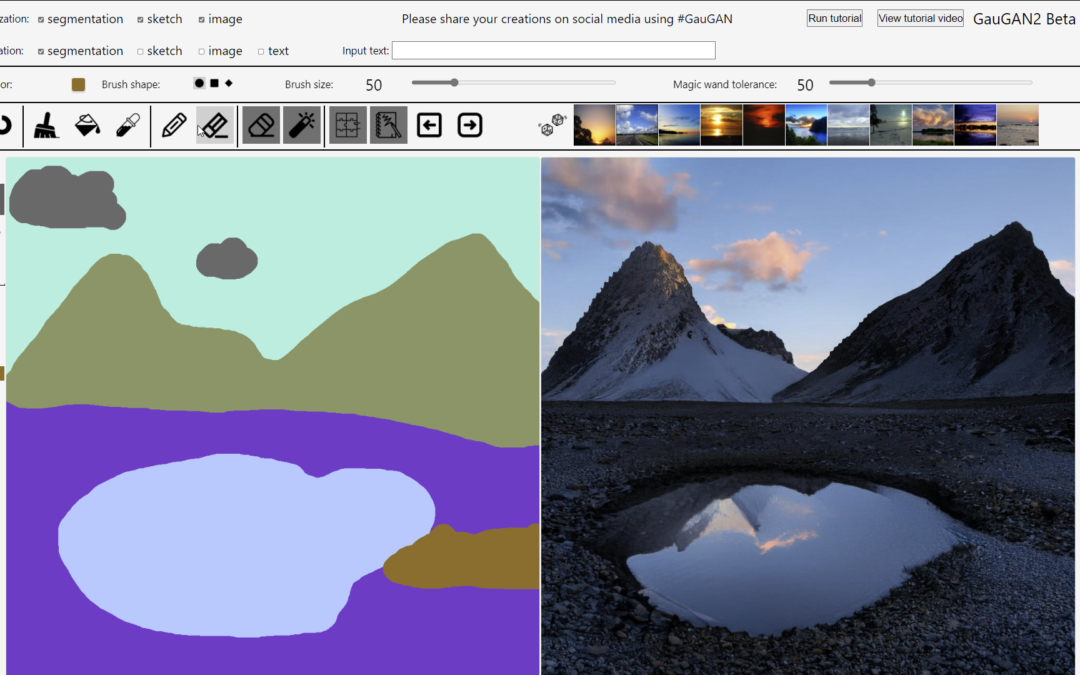Pick a color with the Eyedropper tool
Screen dimensions: 1080x675
coord(128,125)
